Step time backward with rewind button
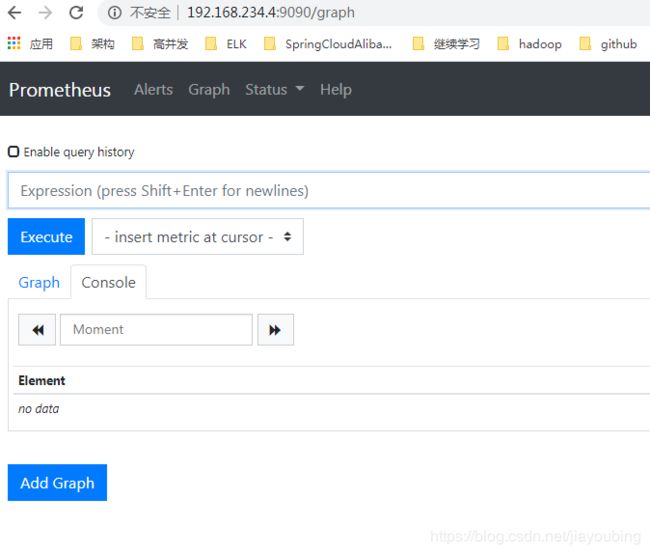650x554 pixels. point(37,330)
